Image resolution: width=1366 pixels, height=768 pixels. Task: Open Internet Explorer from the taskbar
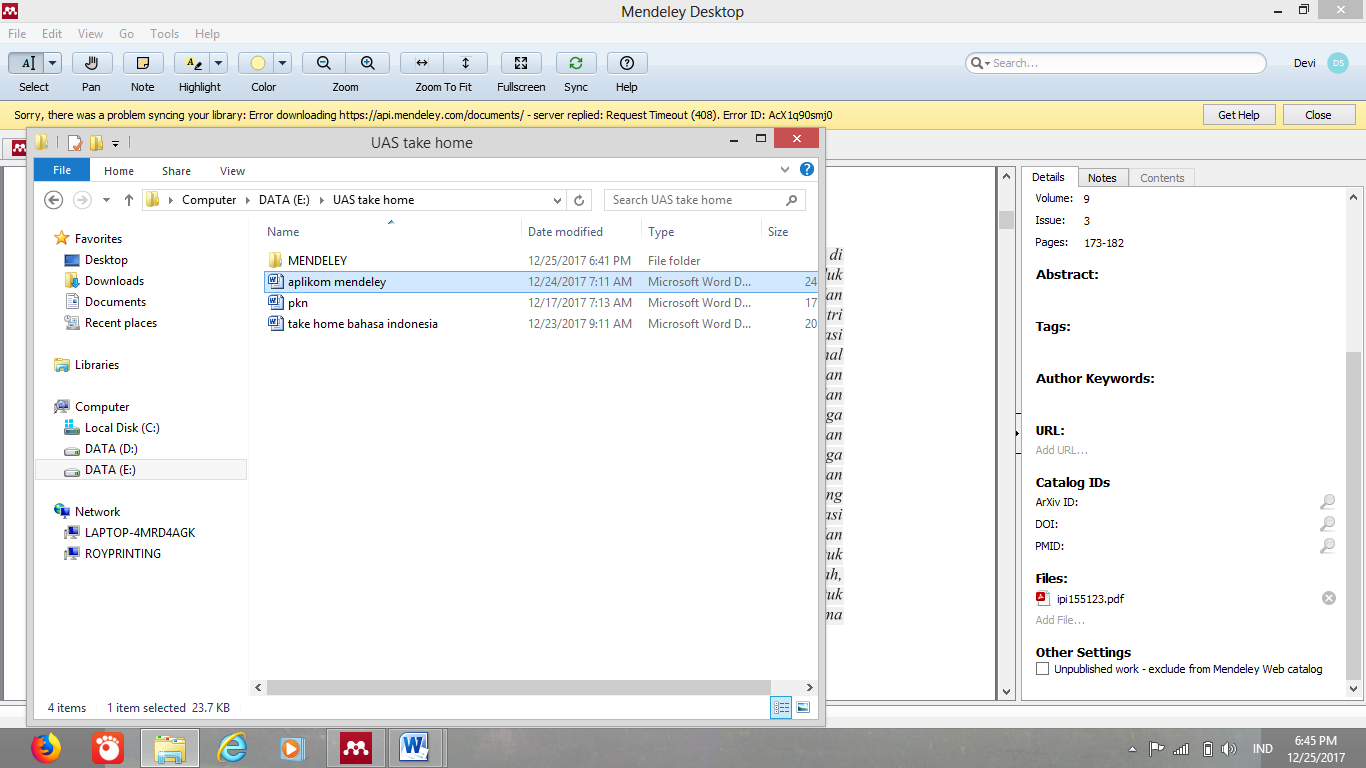(x=232, y=747)
